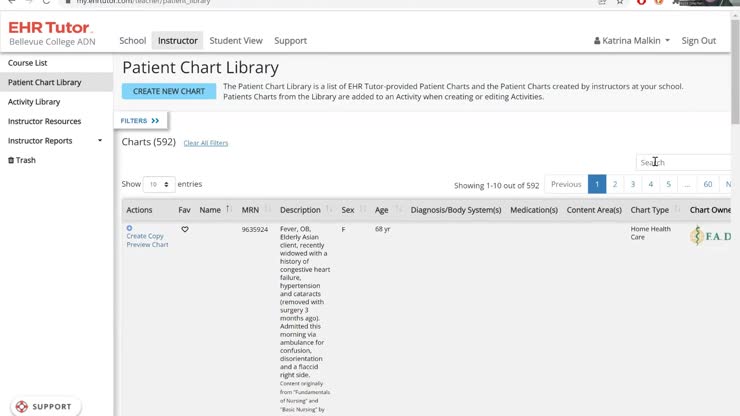Click the Preview Chart link

147,245
